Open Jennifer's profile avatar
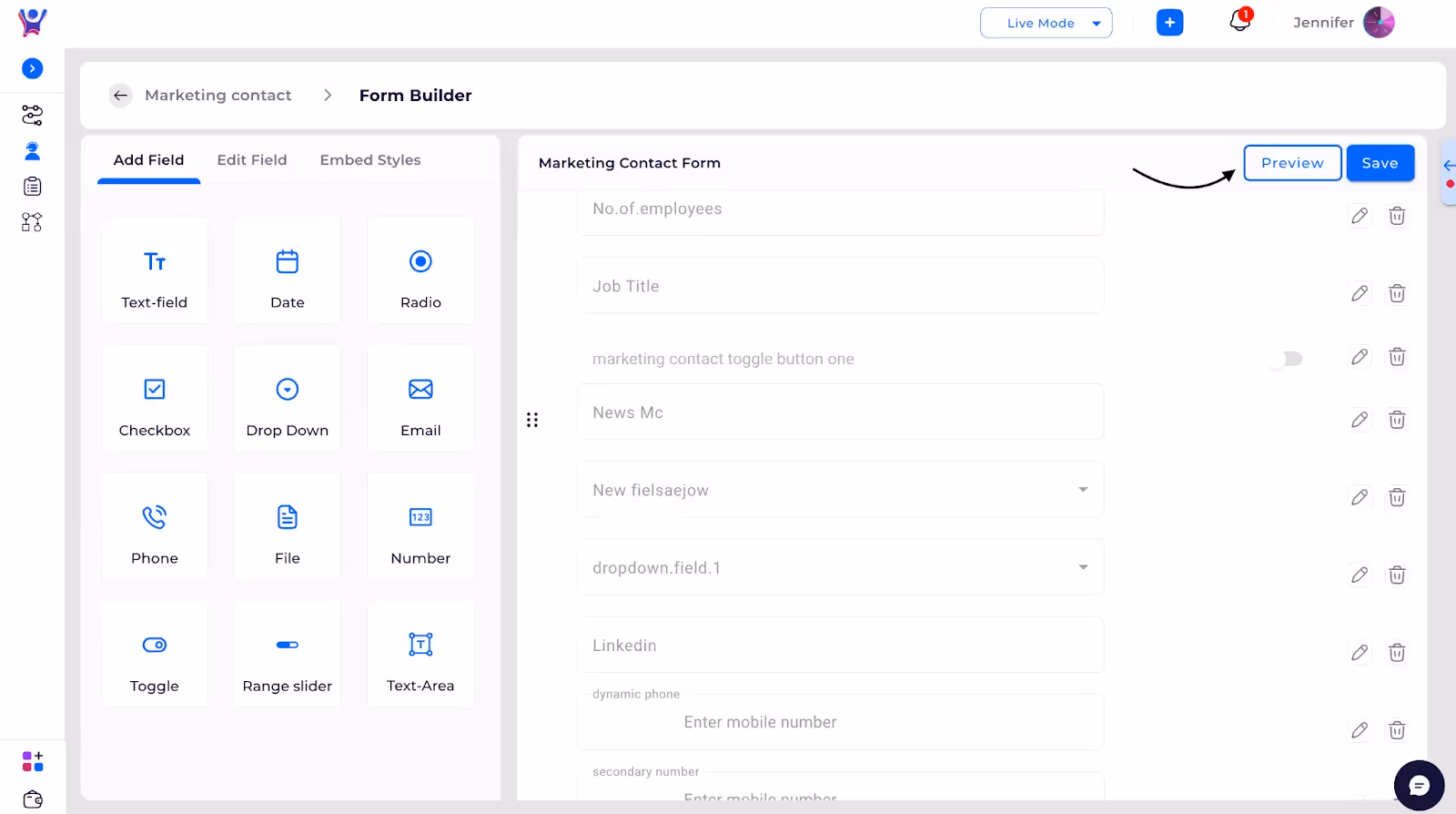The height and width of the screenshot is (814, 1456). (1379, 22)
